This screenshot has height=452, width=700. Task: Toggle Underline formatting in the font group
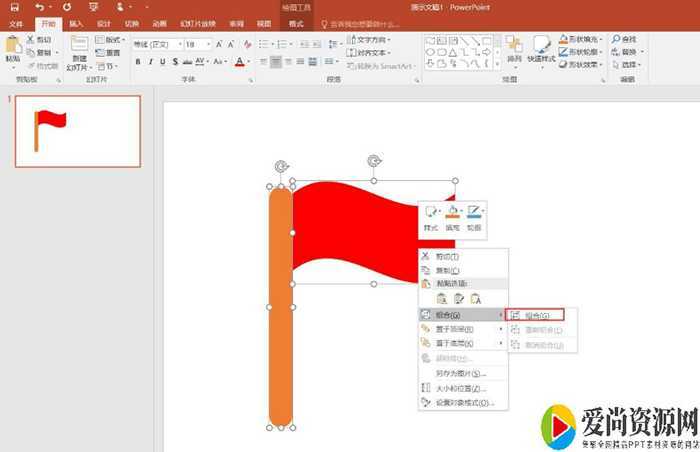(163, 62)
